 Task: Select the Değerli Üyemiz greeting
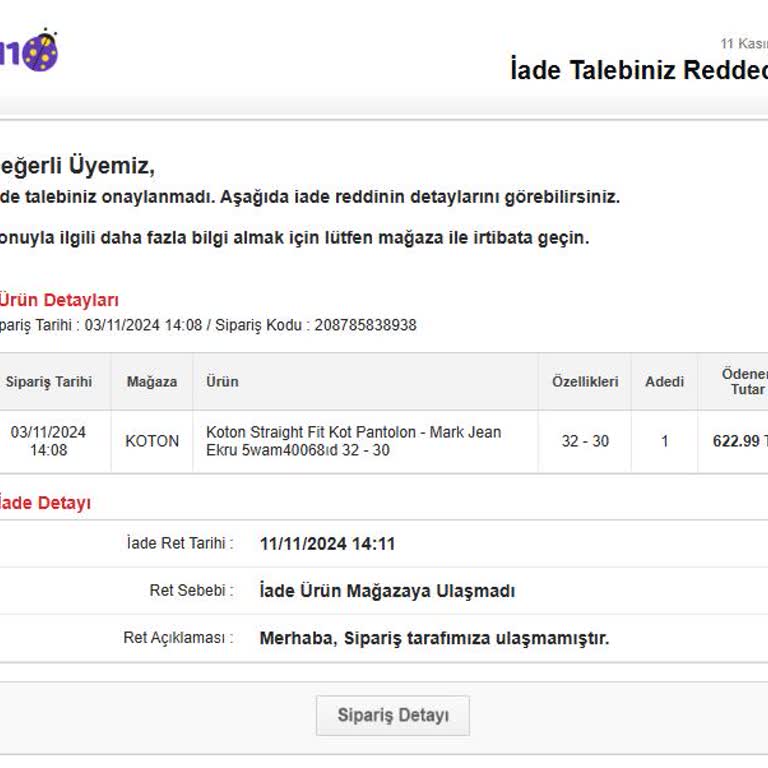pos(77,165)
